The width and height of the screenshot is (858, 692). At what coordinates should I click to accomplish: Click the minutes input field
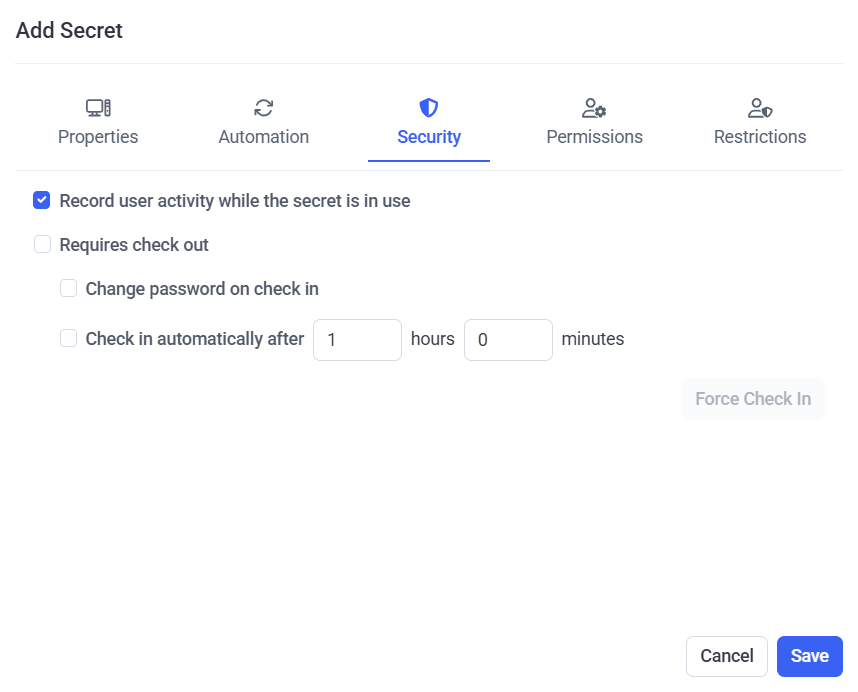[x=508, y=340]
